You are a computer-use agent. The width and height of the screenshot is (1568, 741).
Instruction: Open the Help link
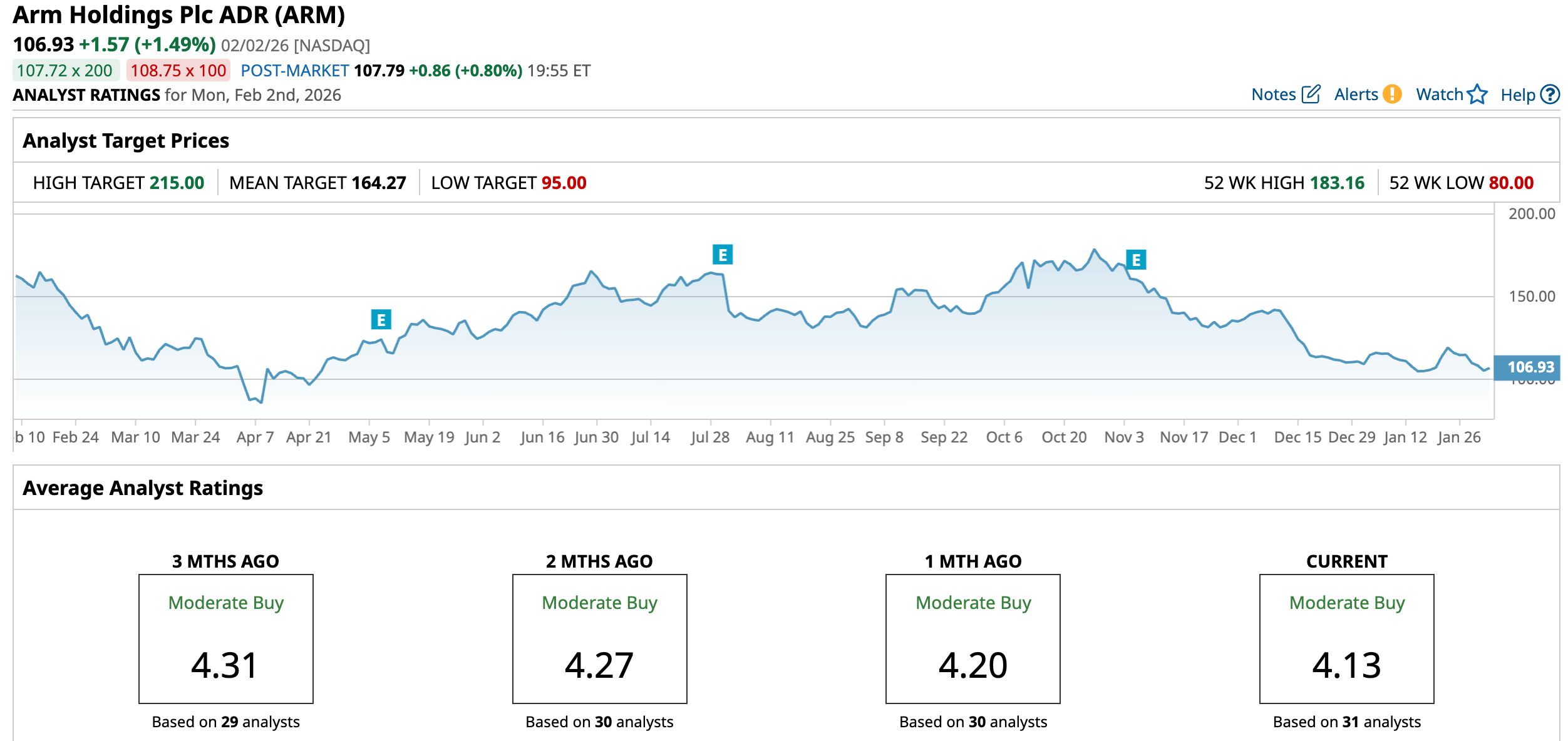(x=1517, y=95)
